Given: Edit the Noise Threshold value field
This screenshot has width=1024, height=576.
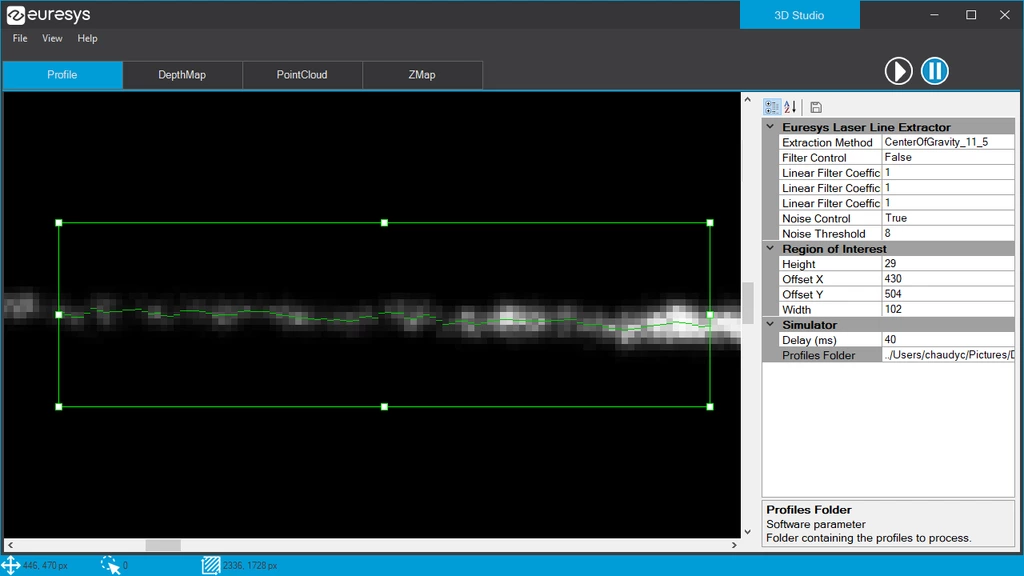Looking at the screenshot, I should 946,233.
